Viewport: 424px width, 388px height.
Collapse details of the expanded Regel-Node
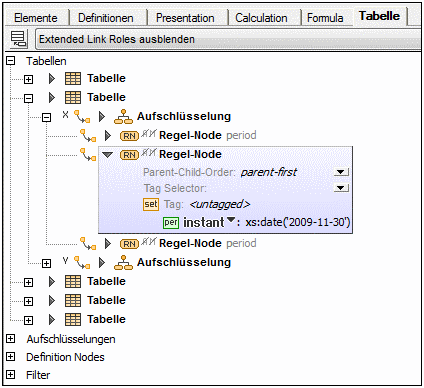click(107, 155)
